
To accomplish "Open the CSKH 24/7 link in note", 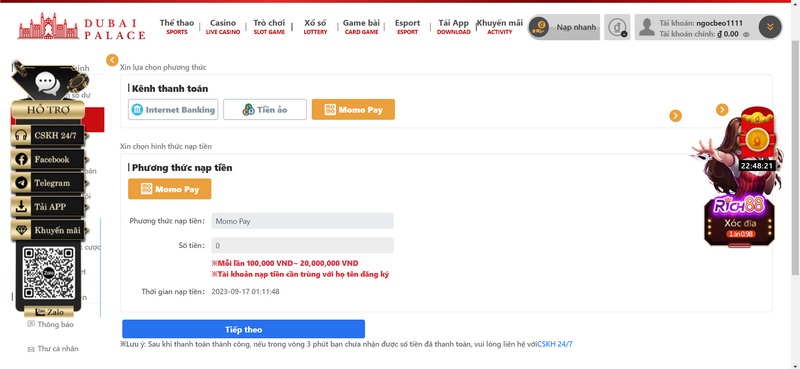I will coord(555,344).
